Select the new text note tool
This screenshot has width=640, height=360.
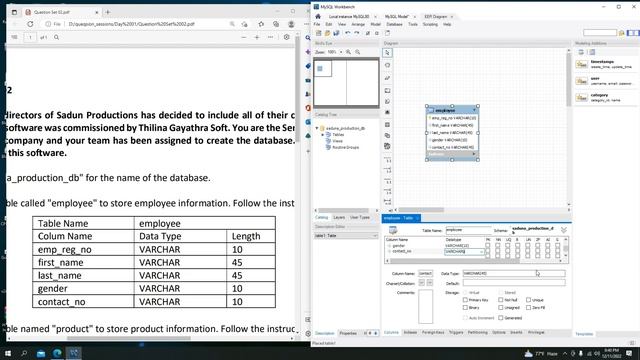click(387, 101)
